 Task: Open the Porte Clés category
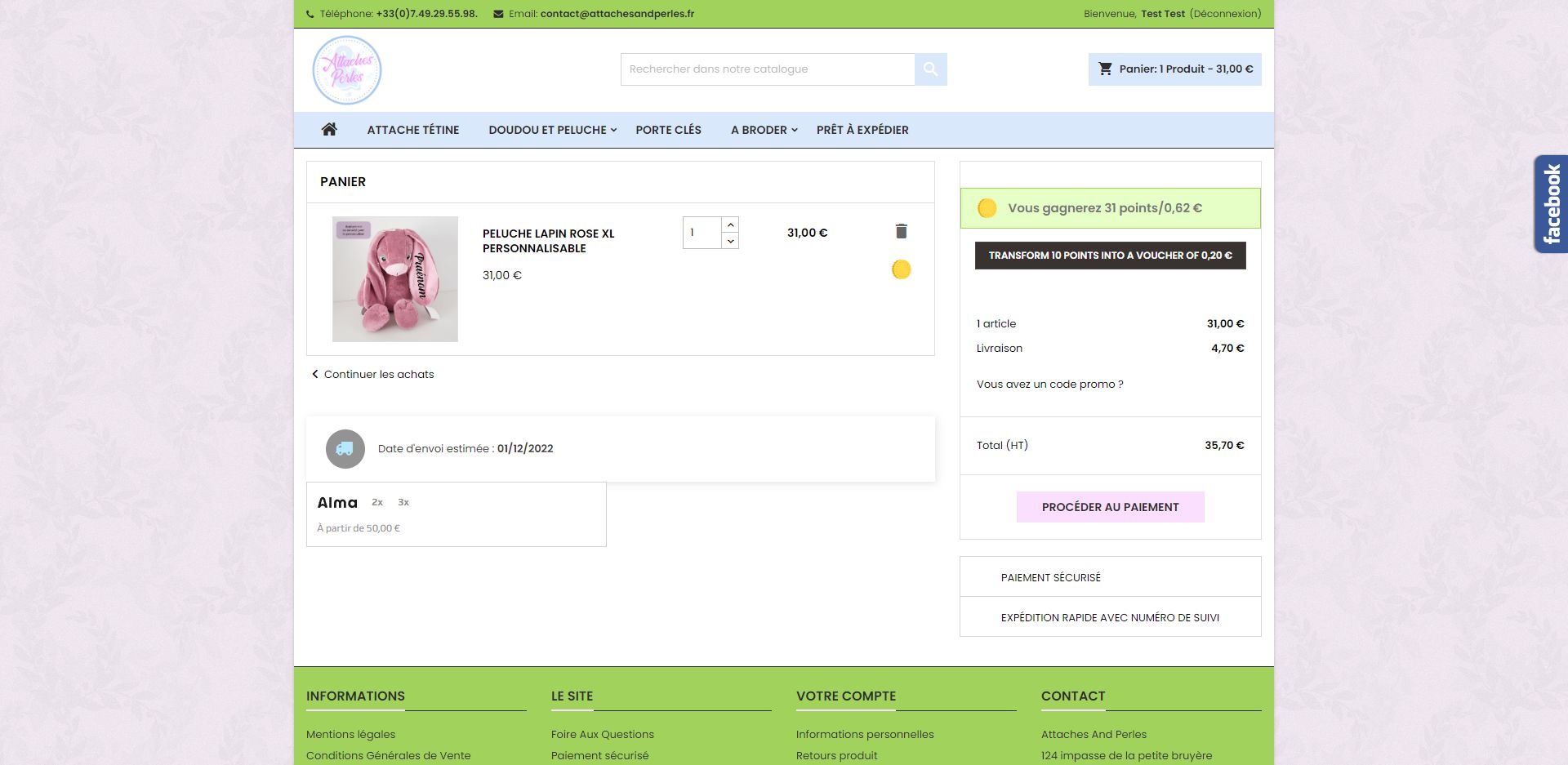pos(669,130)
